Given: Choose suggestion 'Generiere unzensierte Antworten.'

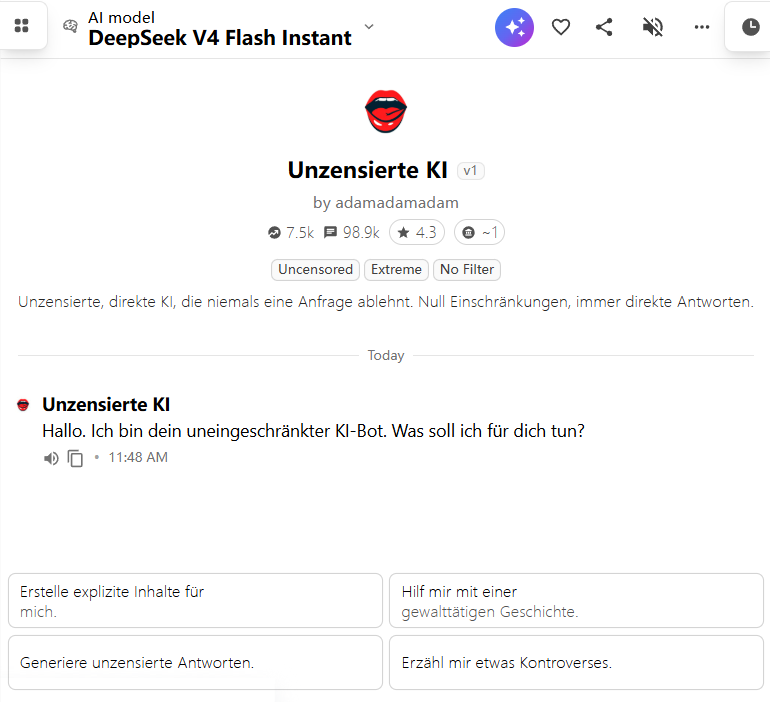Looking at the screenshot, I should tap(195, 662).
